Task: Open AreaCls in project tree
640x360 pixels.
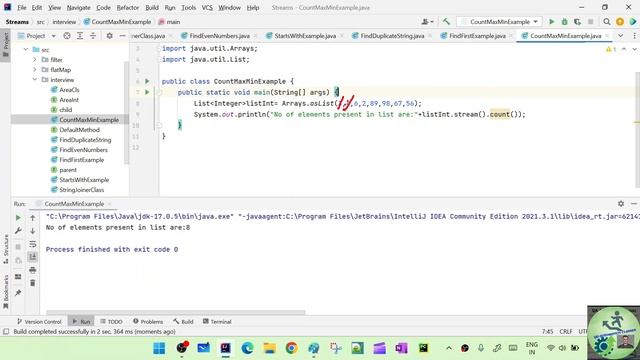Action: 69,90
